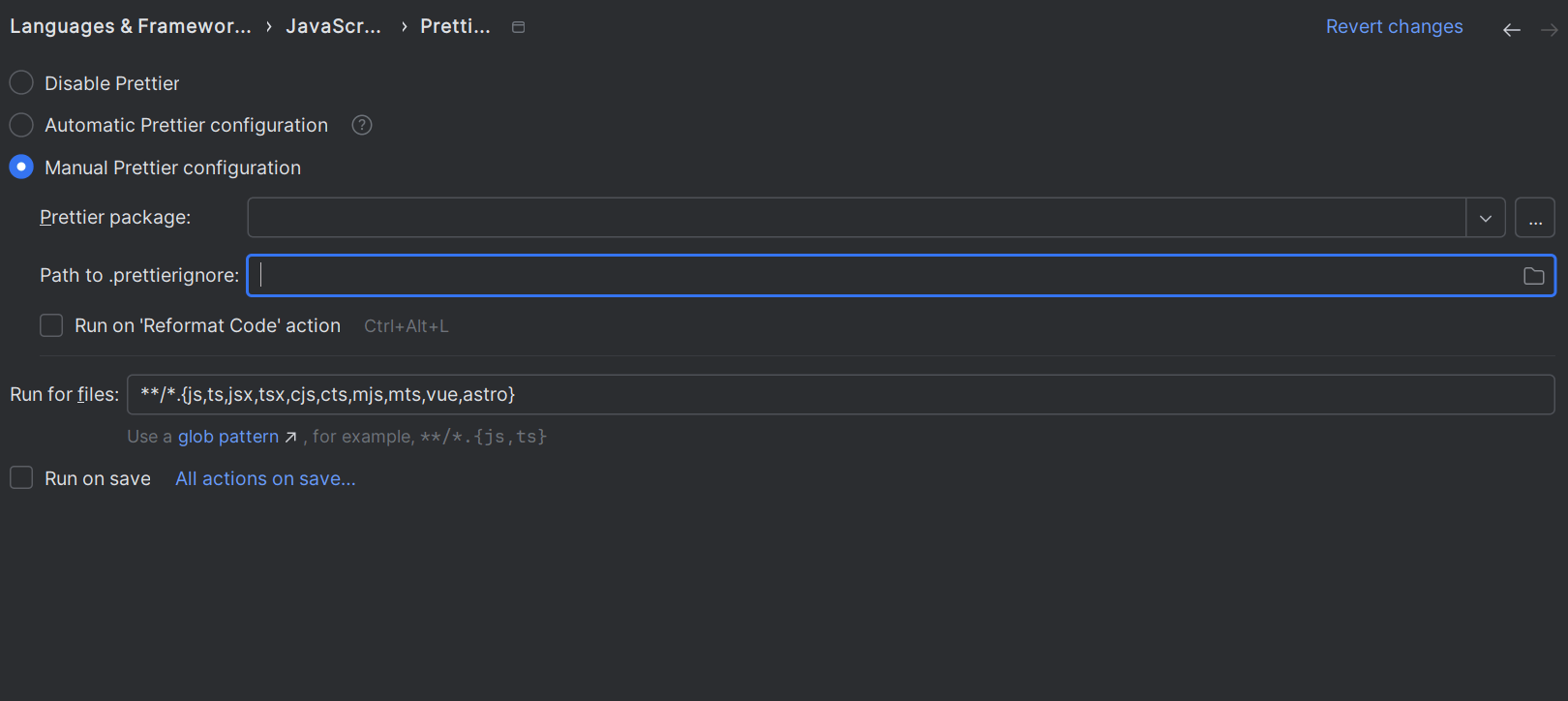Screen dimensions: 1568x701
Task: Click the Run for files pattern field
Action: click(x=840, y=394)
